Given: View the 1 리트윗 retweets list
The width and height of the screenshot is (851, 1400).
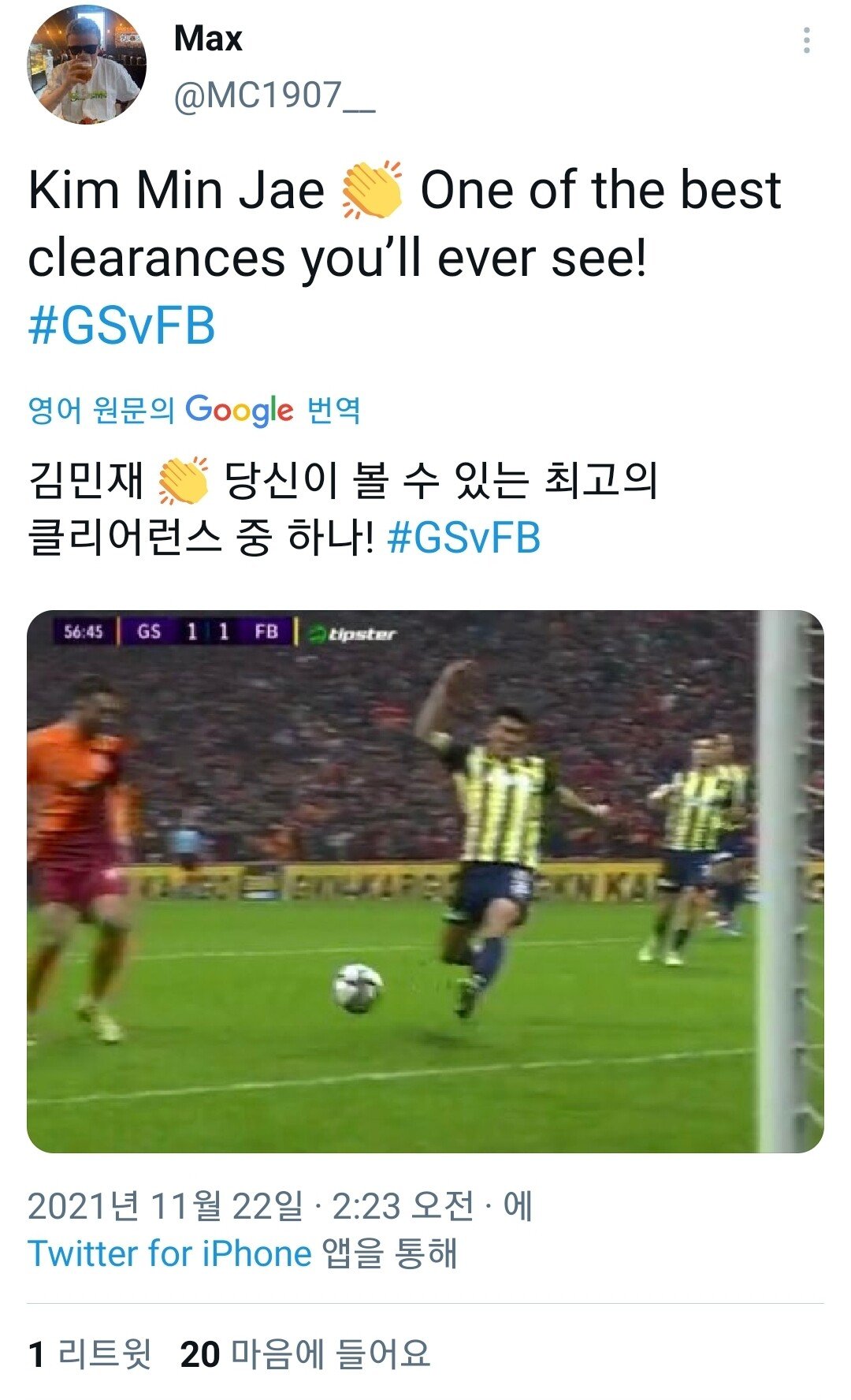Looking at the screenshot, I should [90, 1354].
